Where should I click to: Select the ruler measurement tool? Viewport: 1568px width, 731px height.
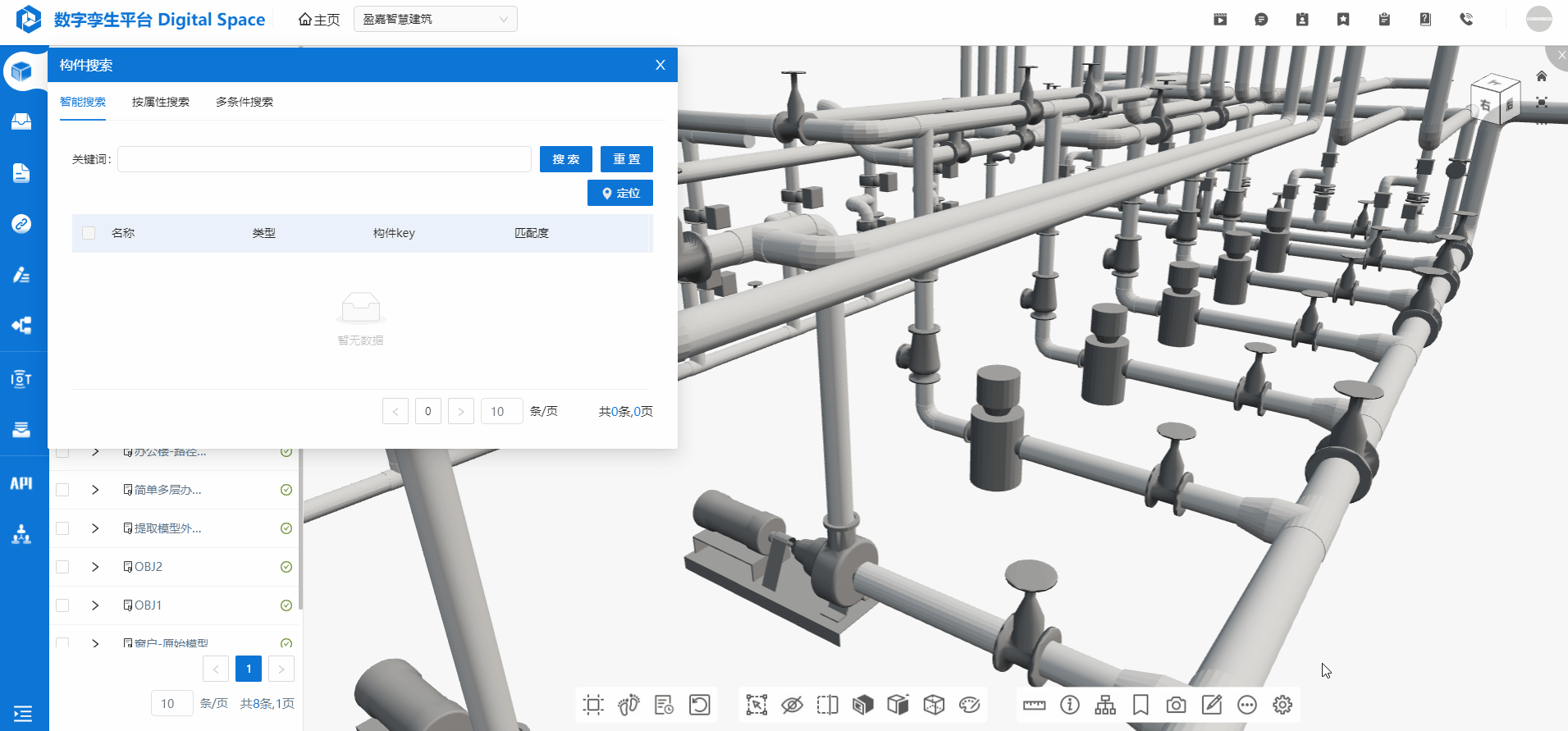(1034, 705)
